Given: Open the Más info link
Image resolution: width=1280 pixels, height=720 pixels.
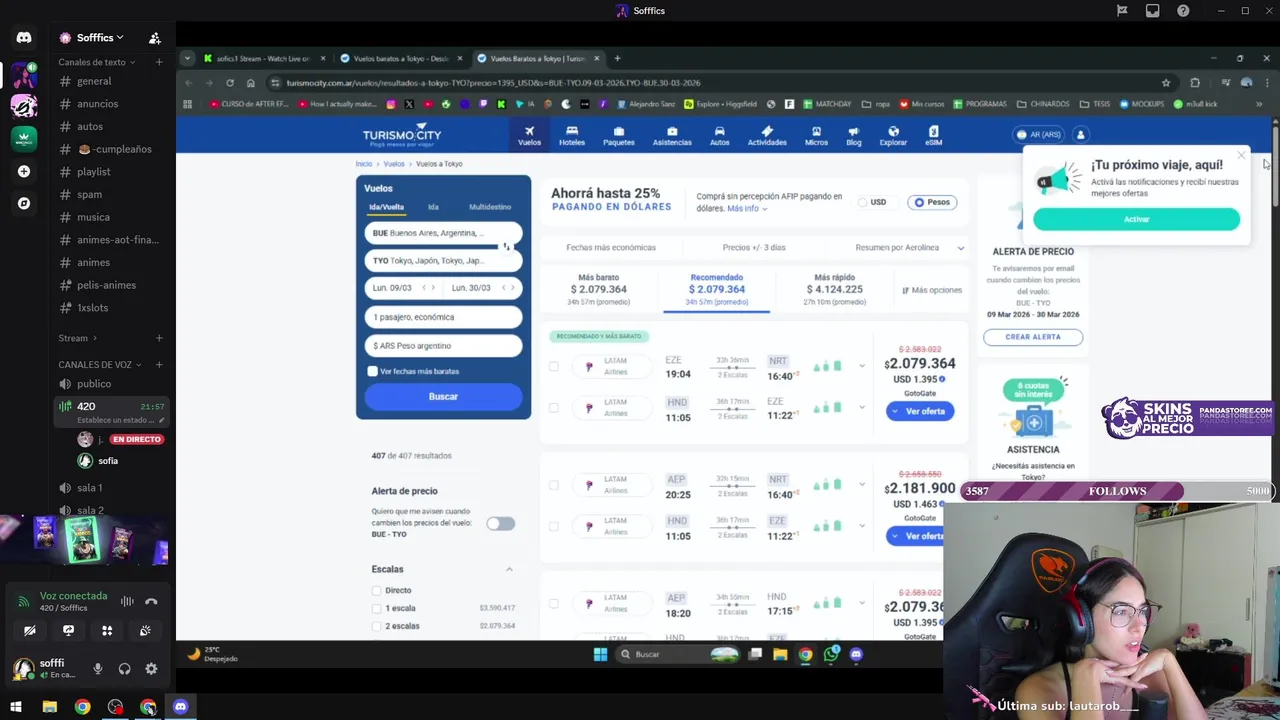Looking at the screenshot, I should (746, 208).
